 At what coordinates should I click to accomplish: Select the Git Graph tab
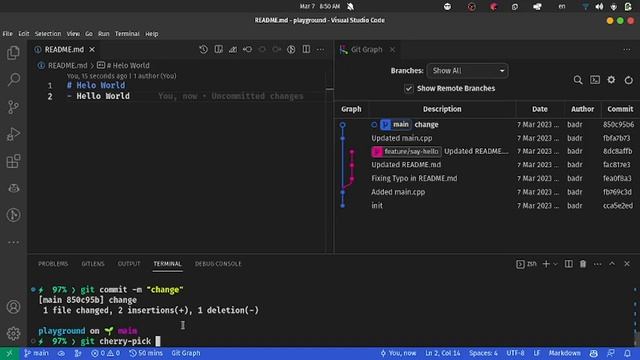367,49
